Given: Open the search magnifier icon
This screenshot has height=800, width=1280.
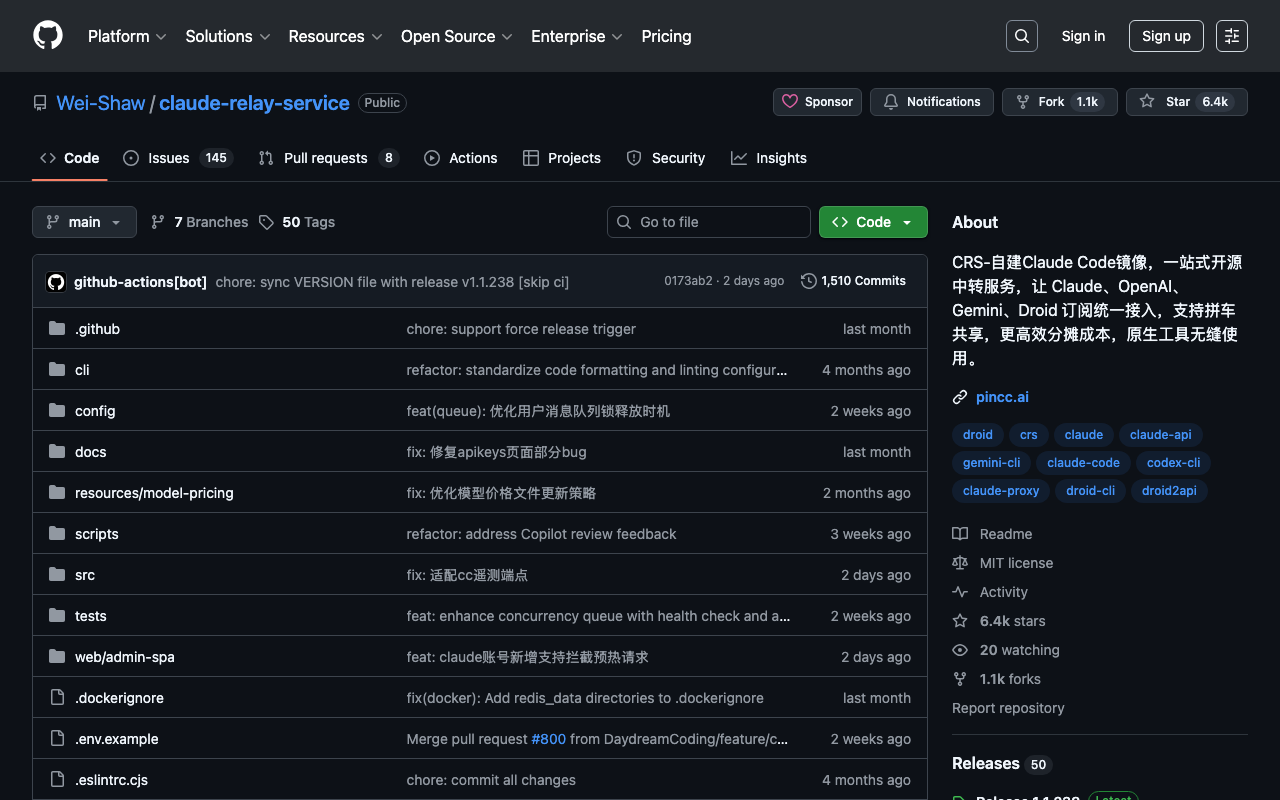Looking at the screenshot, I should click(1021, 36).
